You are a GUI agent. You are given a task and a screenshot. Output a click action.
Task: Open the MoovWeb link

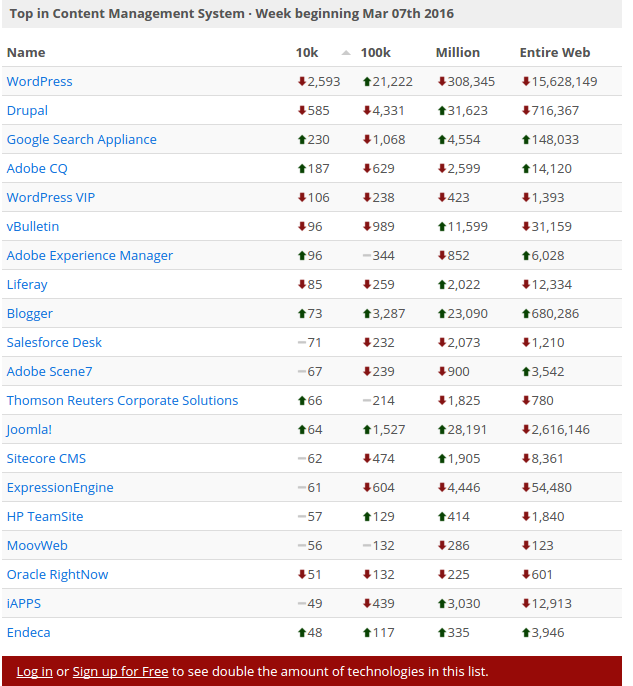(x=37, y=545)
